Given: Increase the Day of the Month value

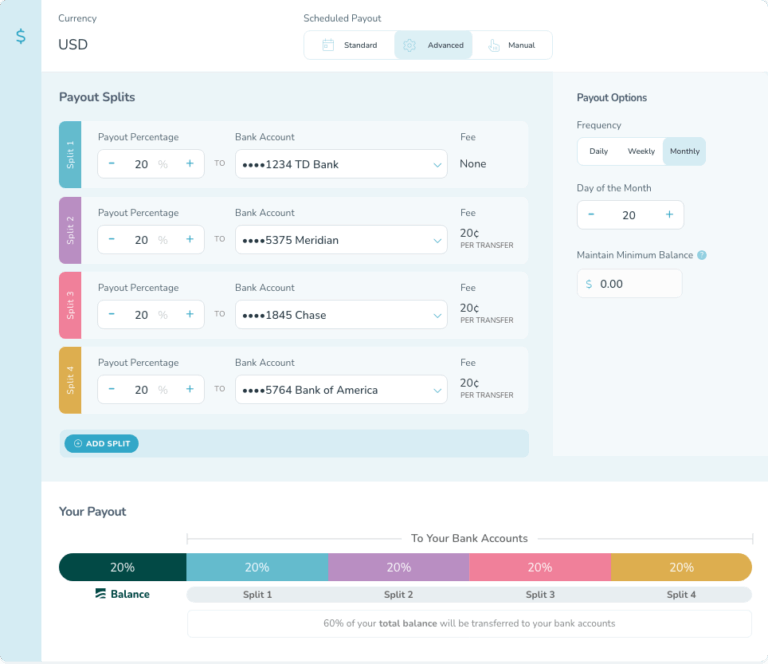Looking at the screenshot, I should [669, 215].
